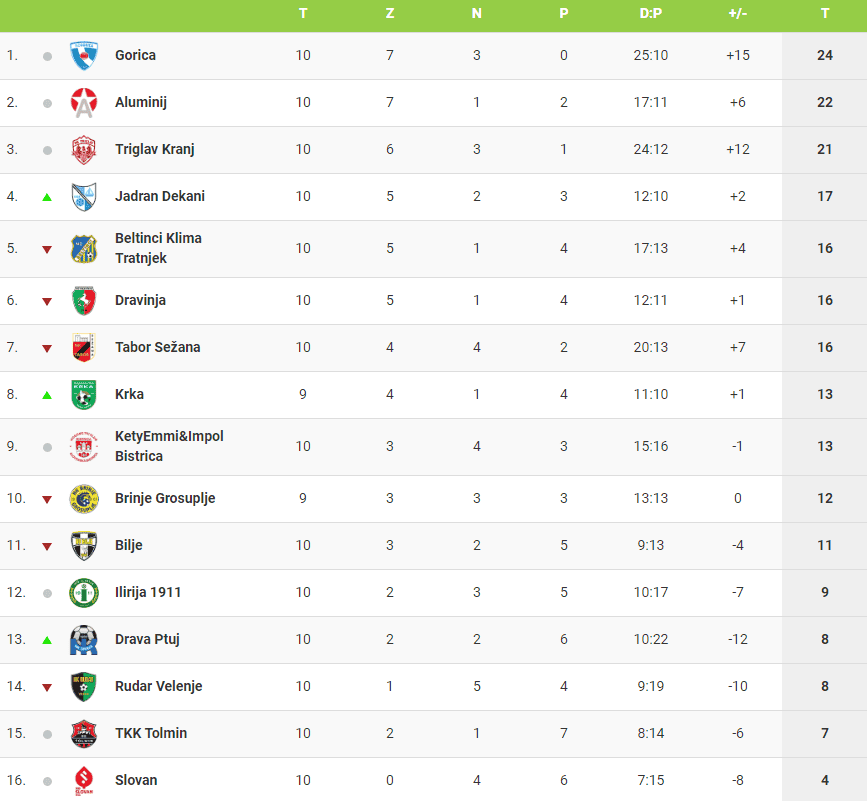Click Drava Ptuj's green up-arrow indicator
The image size is (867, 801).
tap(47, 640)
